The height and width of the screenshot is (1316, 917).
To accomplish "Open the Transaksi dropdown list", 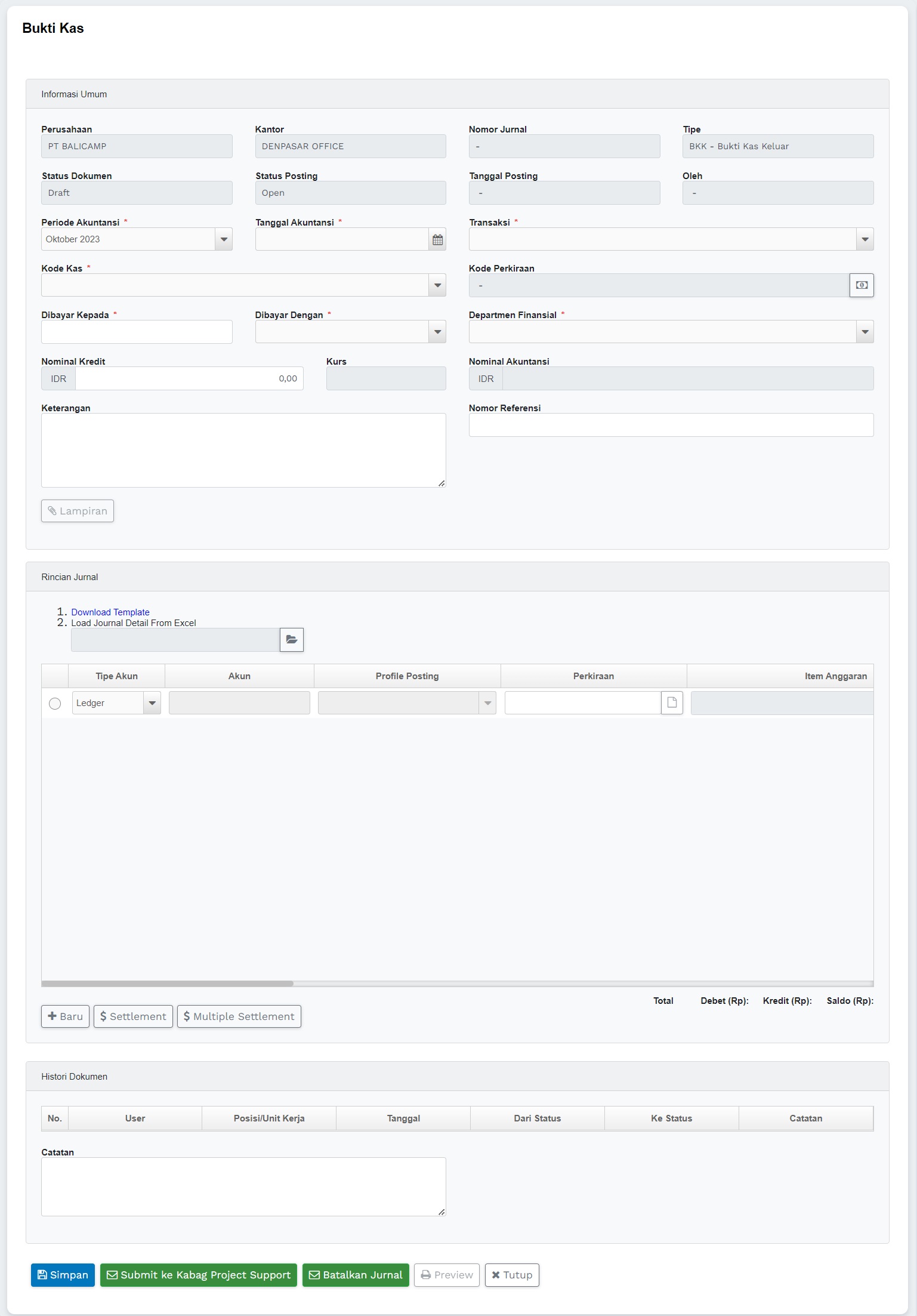I will click(x=864, y=239).
